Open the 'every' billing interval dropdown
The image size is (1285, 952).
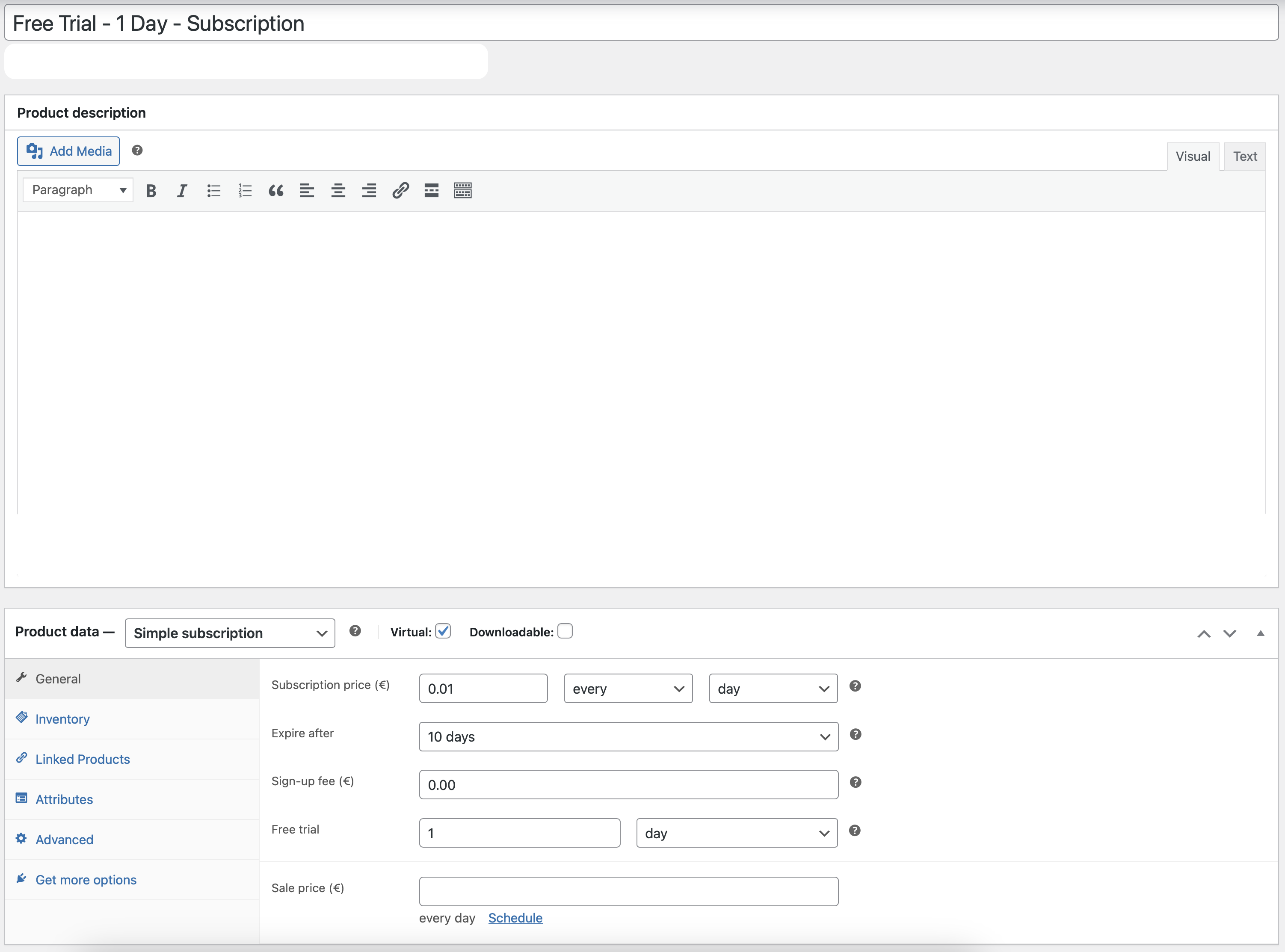click(x=628, y=689)
